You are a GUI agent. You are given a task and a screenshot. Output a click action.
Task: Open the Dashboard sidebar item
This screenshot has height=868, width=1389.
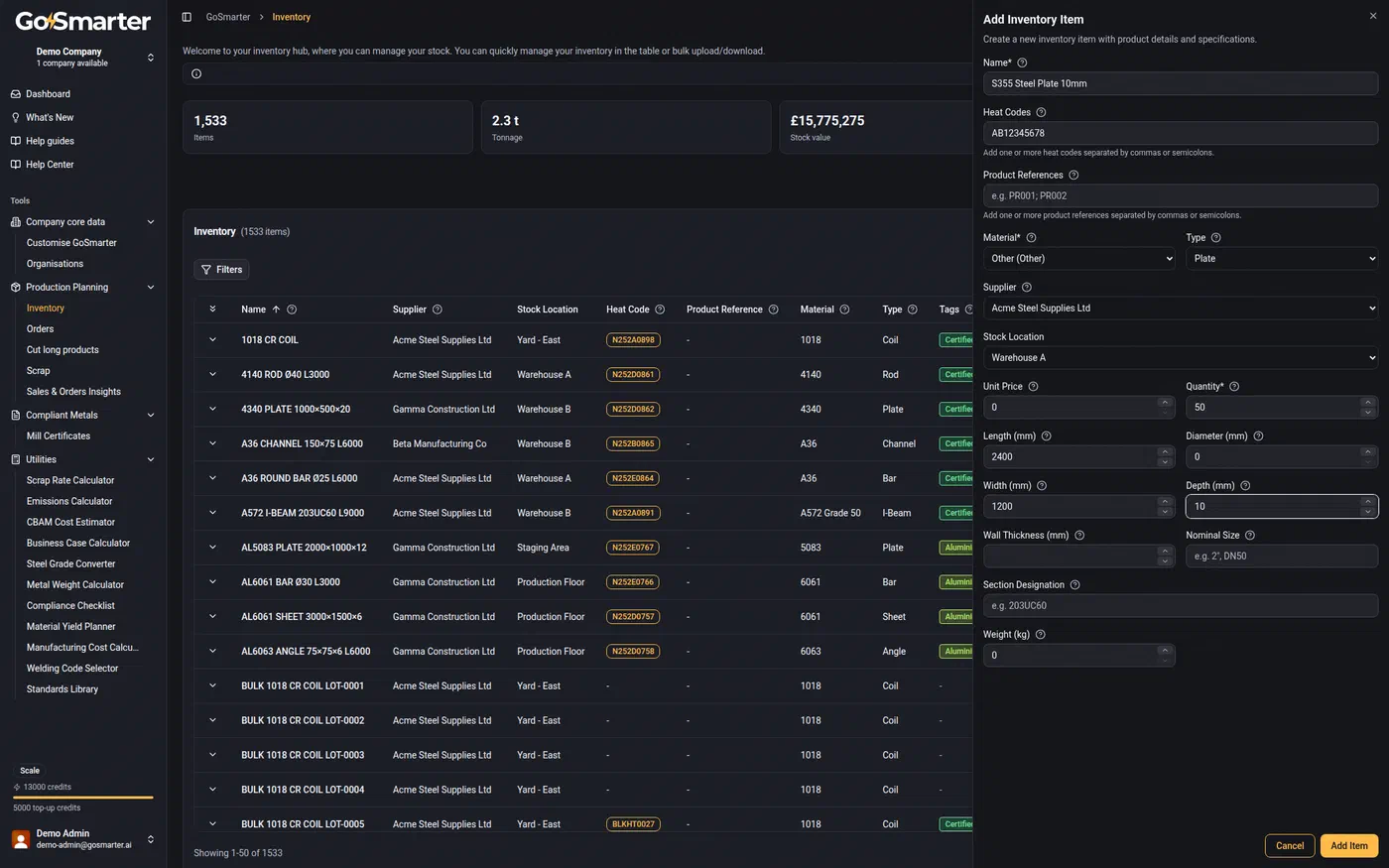pos(48,94)
